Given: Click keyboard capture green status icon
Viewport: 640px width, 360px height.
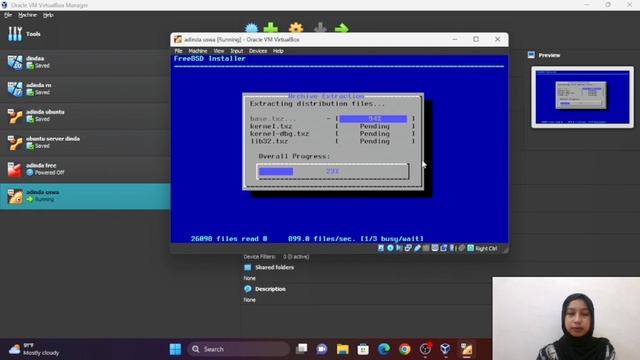Looking at the screenshot, I should pyautogui.click(x=470, y=248).
